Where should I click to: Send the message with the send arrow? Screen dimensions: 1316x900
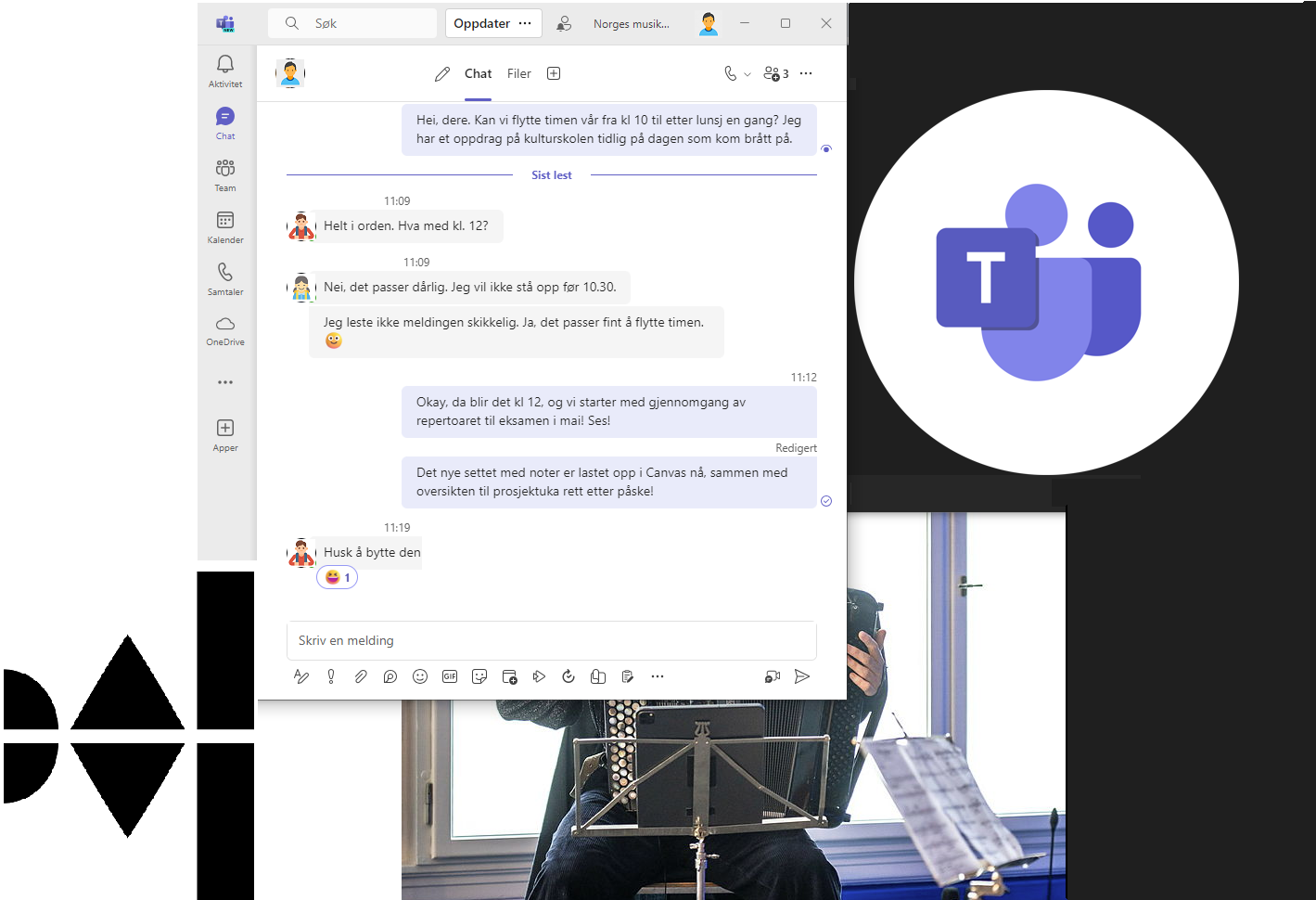coord(802,676)
